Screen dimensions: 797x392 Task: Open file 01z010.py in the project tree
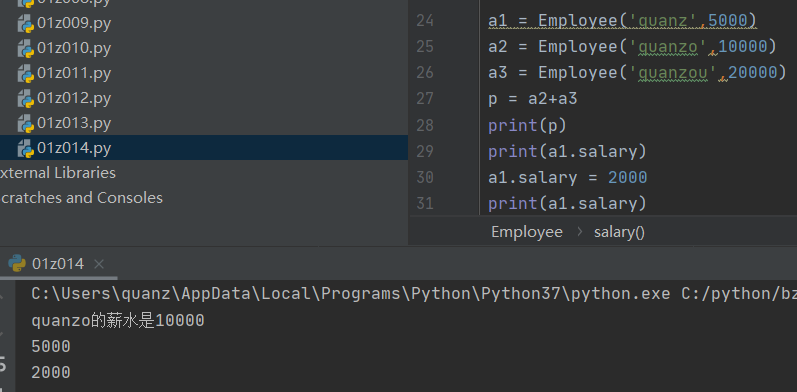74,48
